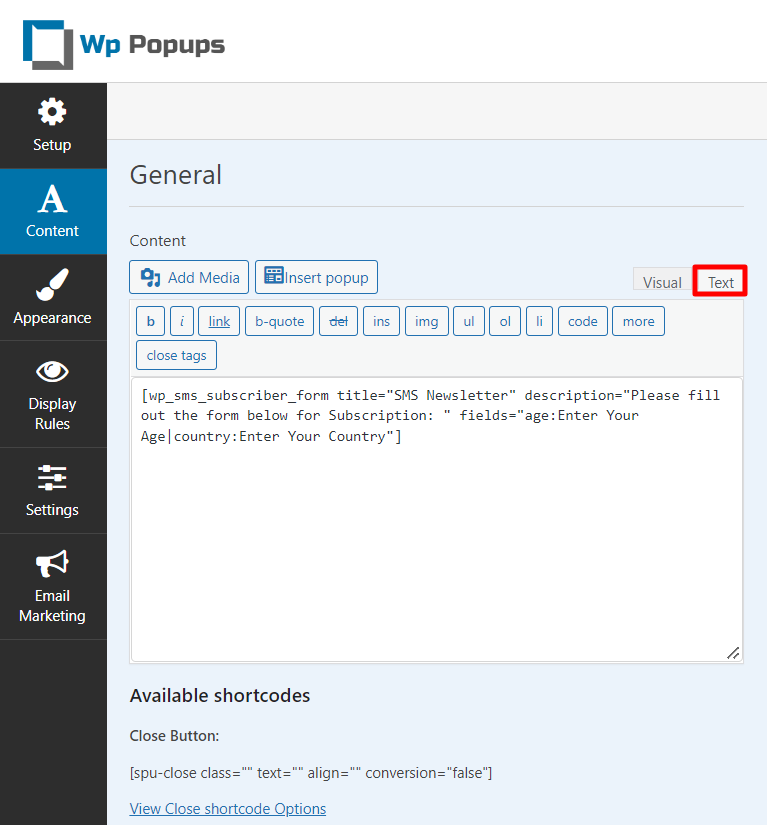Click the close tags button

[176, 355]
